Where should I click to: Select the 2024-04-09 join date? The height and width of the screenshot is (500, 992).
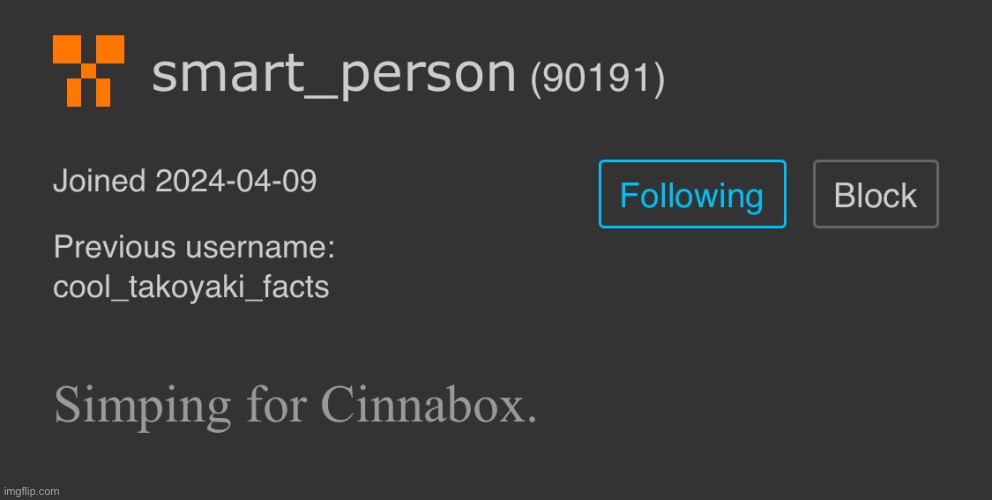point(236,181)
